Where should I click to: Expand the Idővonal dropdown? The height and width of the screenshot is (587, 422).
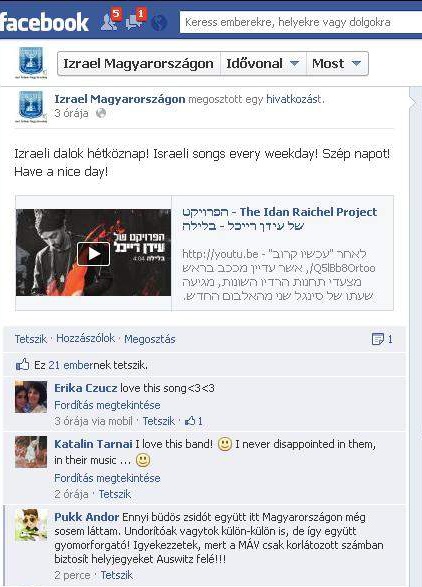(263, 64)
